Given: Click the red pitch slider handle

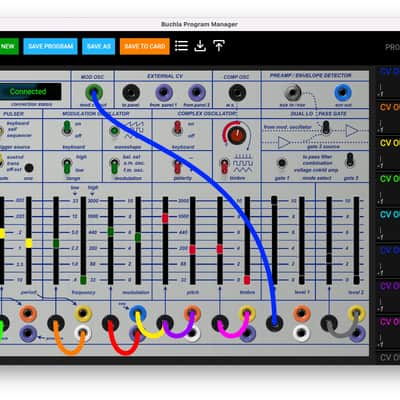Looking at the screenshot, I should 192,249.
